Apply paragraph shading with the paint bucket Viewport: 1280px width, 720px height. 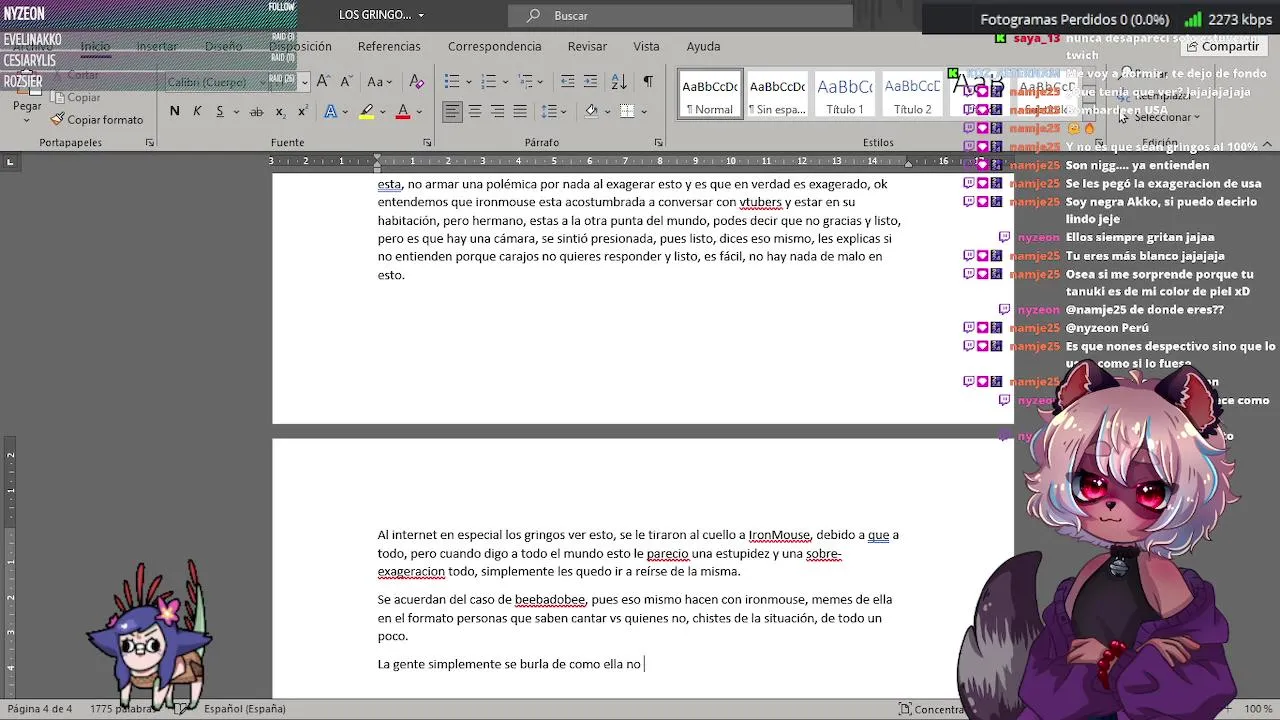(591, 111)
